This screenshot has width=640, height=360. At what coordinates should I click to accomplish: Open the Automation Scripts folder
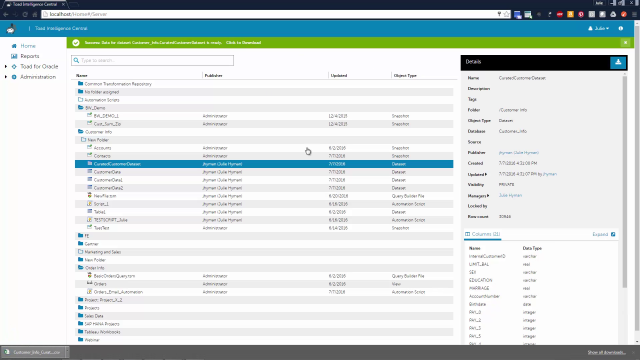point(101,100)
